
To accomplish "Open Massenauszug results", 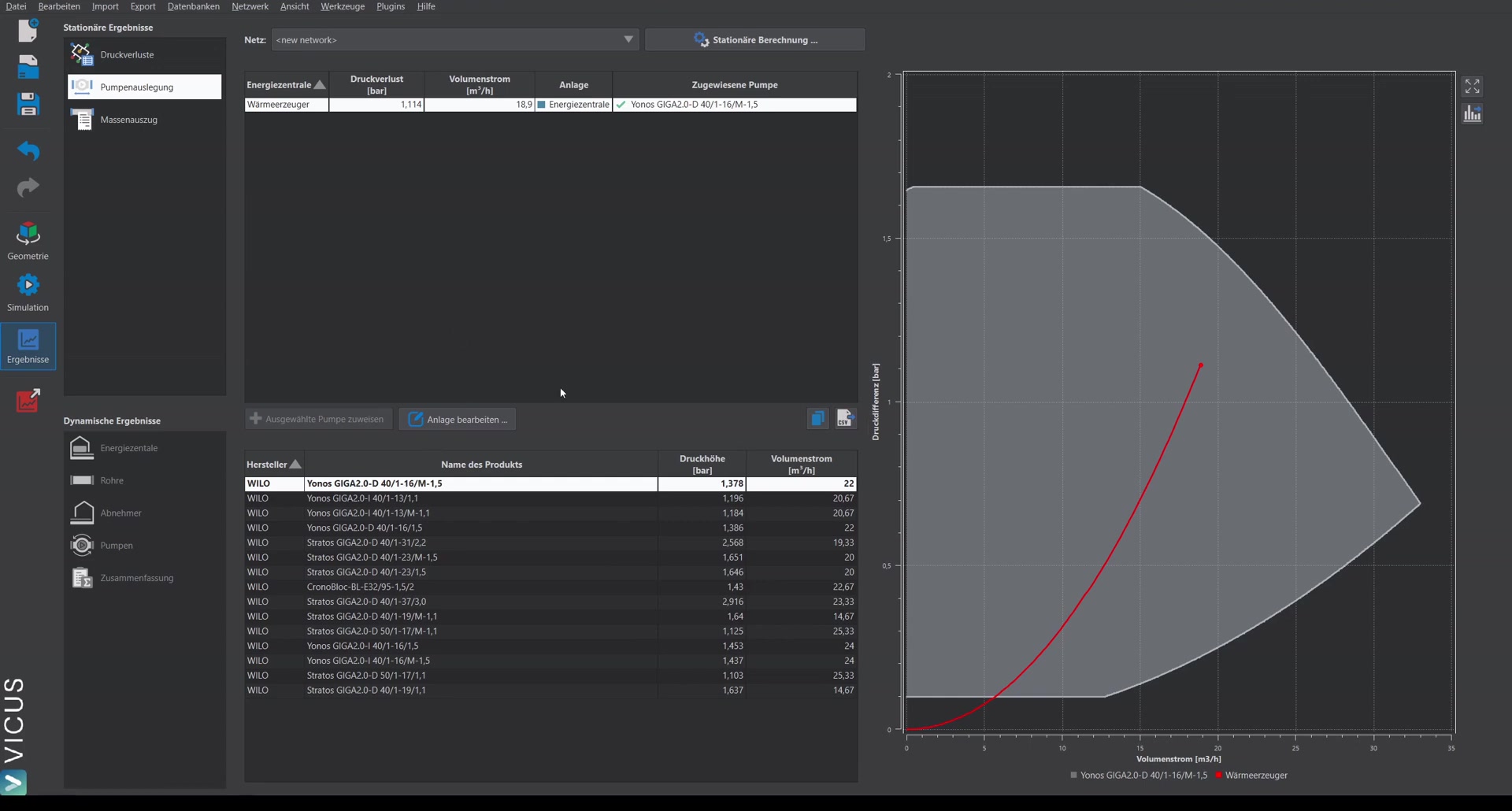I will tap(145, 120).
